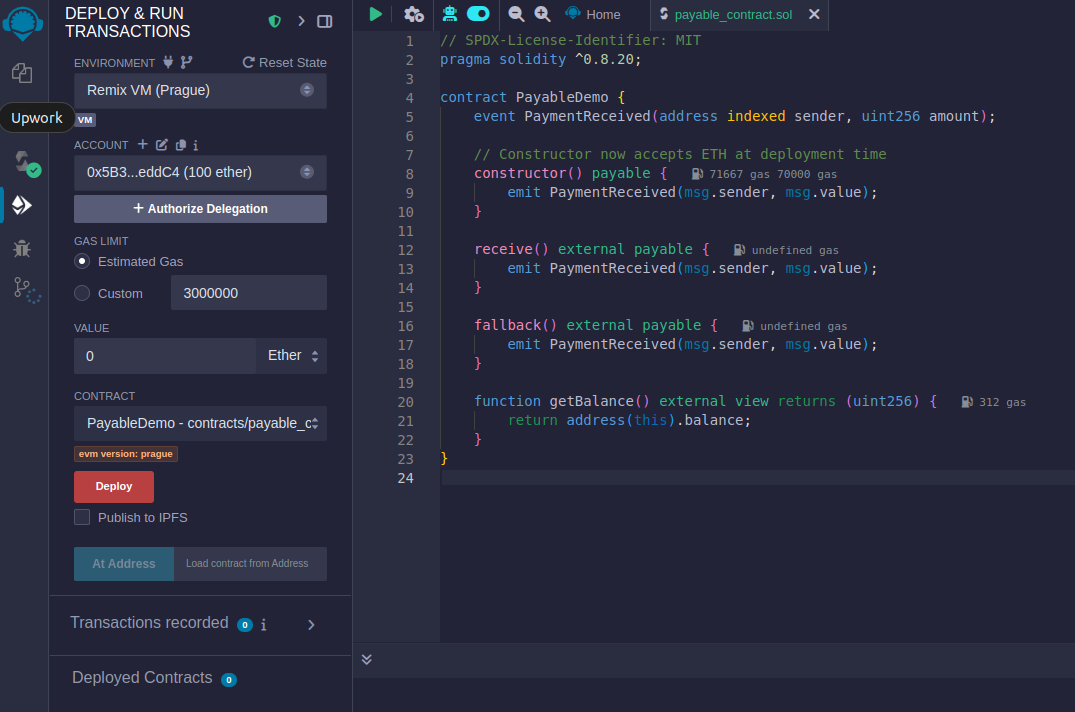Click the chevron next to the panel title
1075x712 pixels.
pos(301,21)
